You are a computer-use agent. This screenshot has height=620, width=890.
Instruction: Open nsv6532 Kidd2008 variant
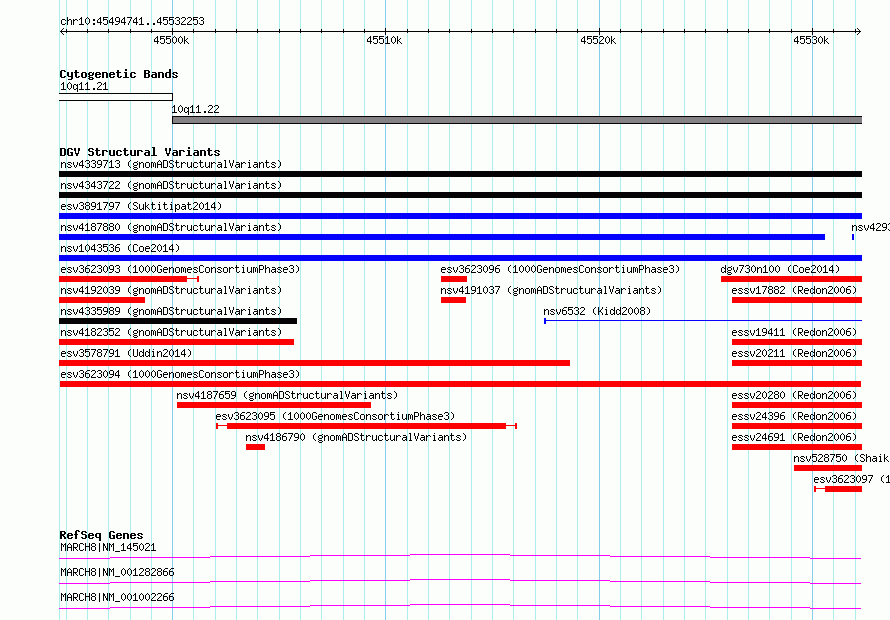click(x=597, y=311)
